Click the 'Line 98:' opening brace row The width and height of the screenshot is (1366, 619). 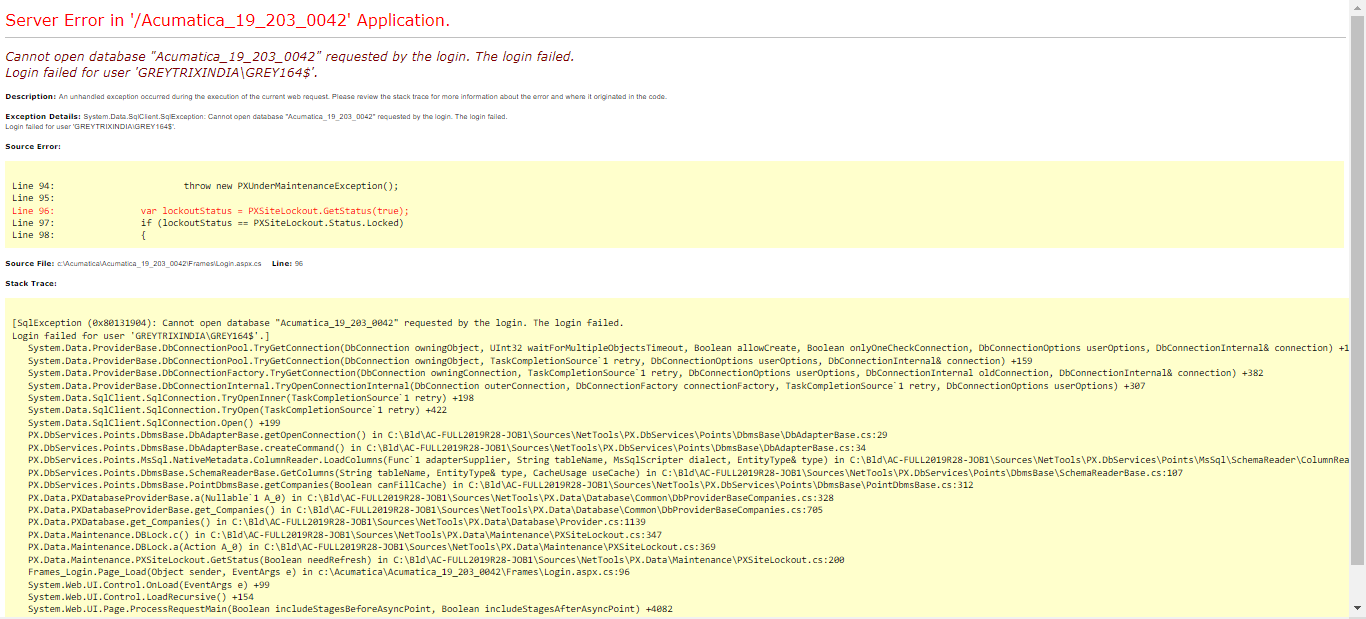click(x=79, y=236)
